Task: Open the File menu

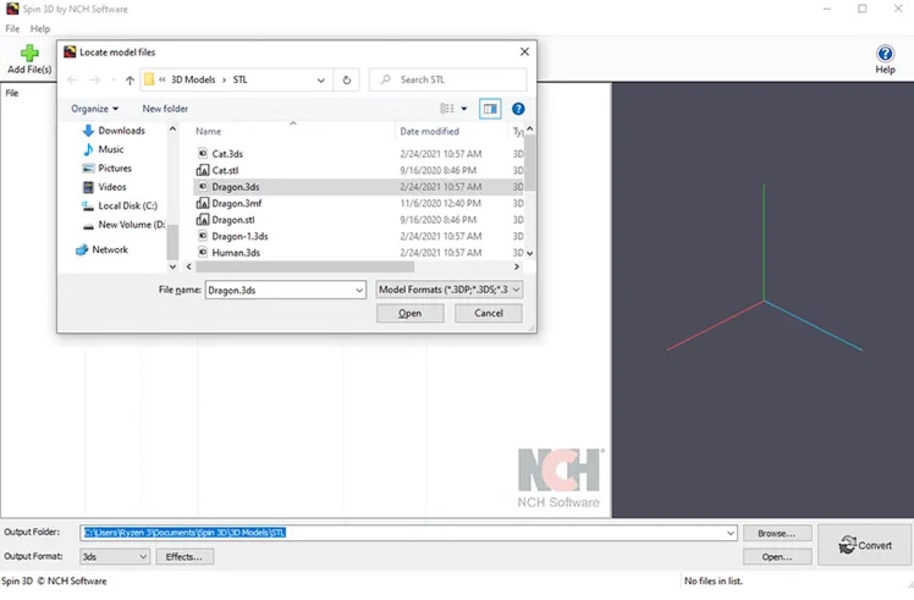Action: point(12,29)
